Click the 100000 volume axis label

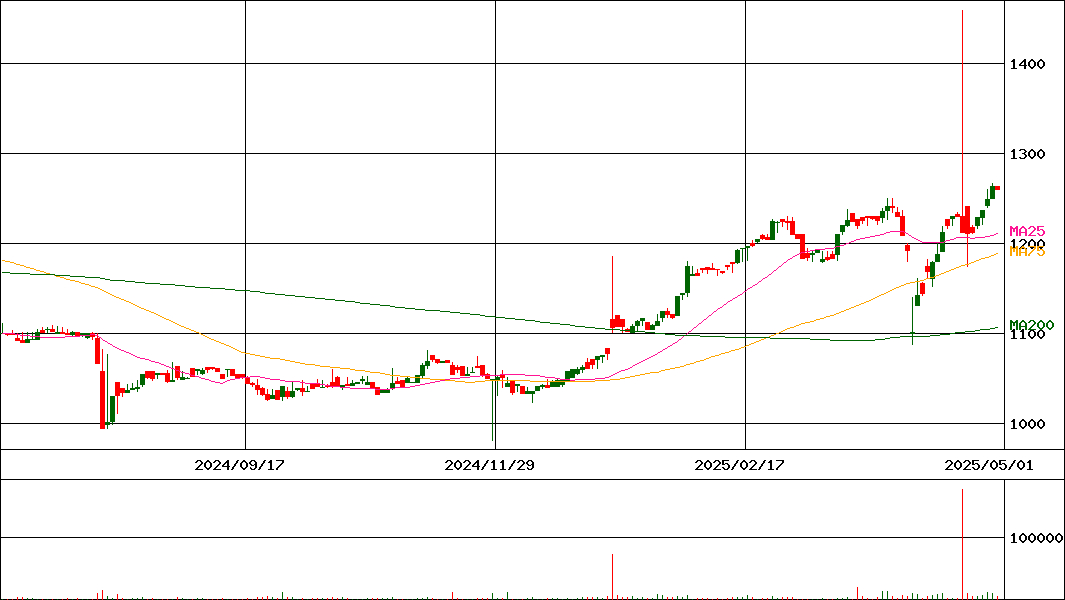point(1036,538)
